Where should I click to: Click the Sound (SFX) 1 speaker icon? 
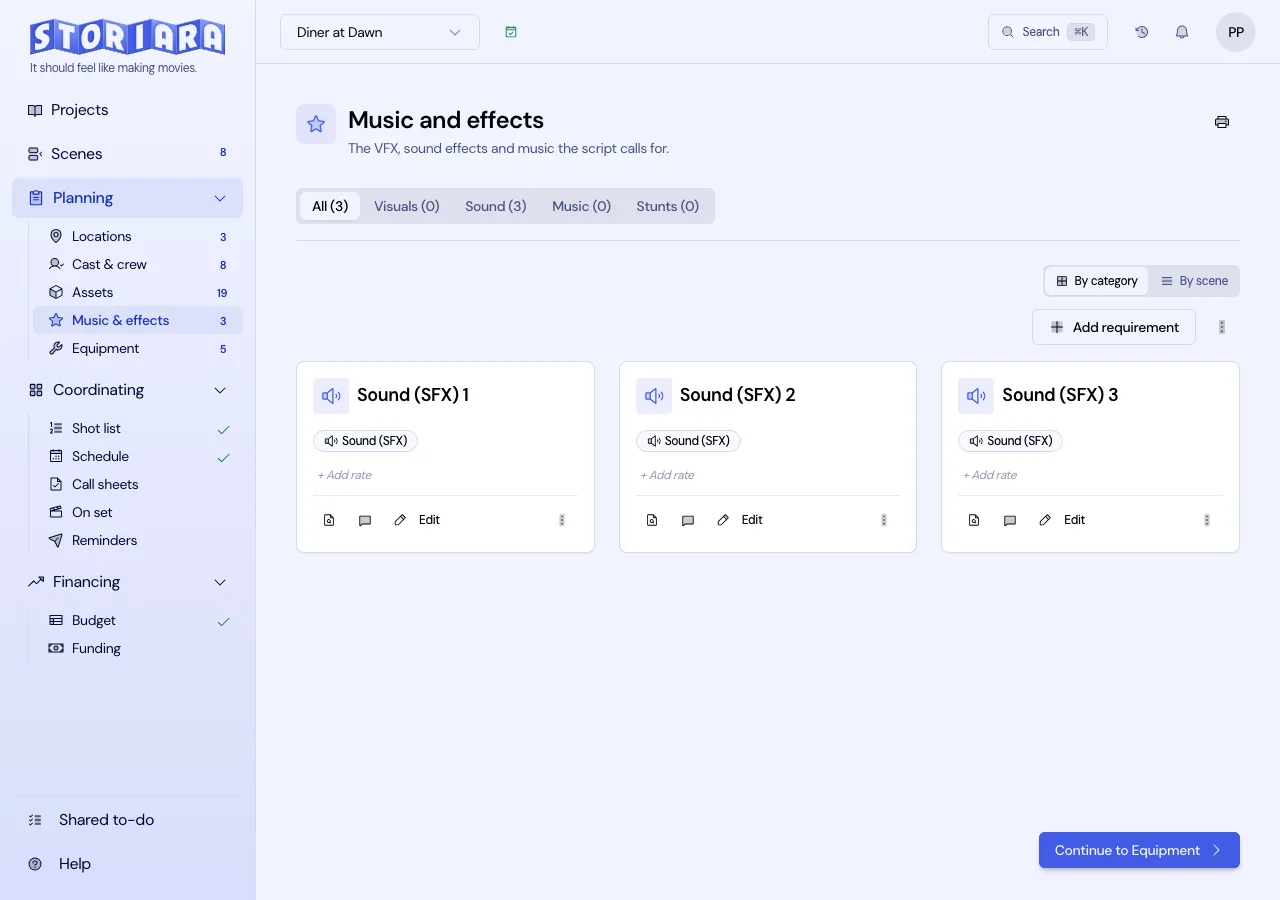(331, 396)
